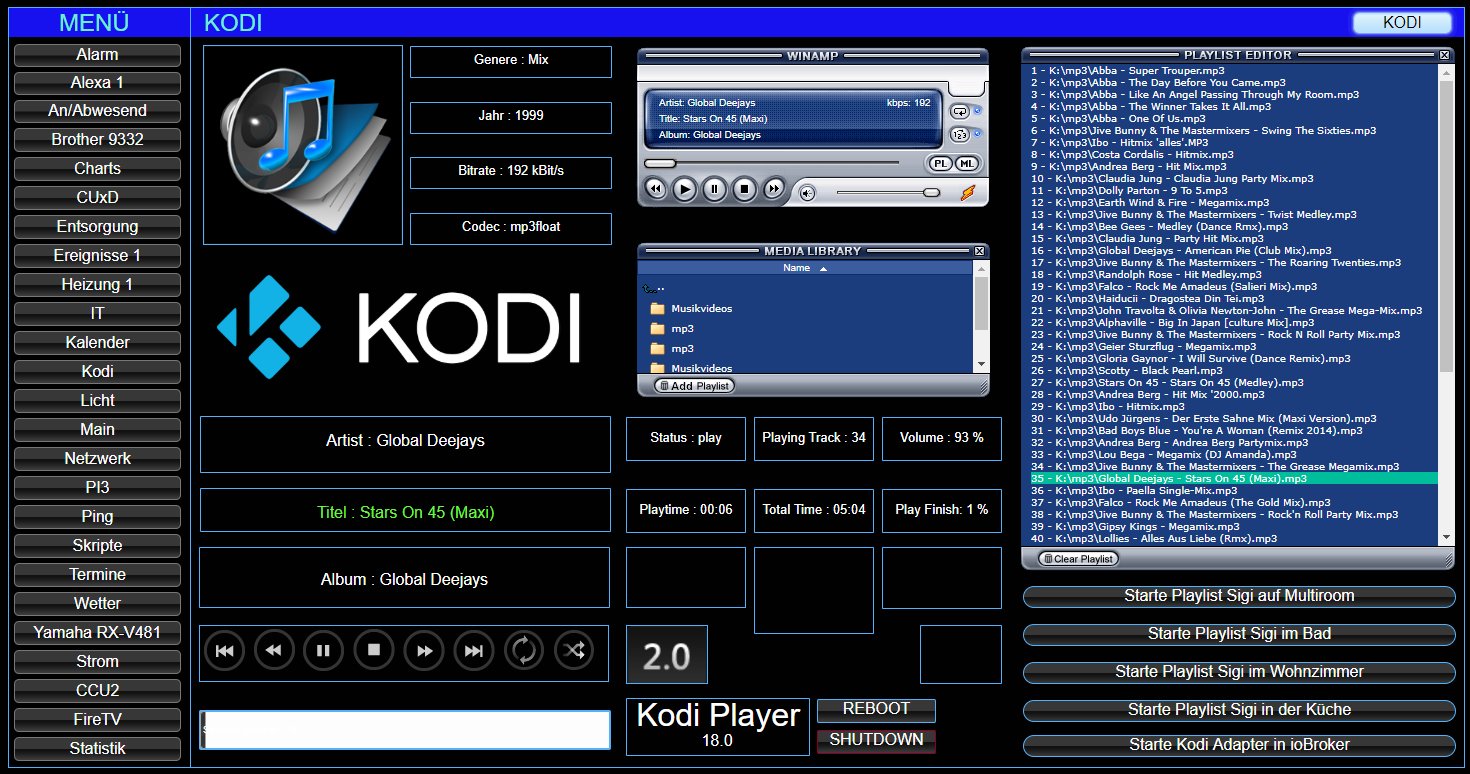
Task: Click the Winamp lightning bolt icon
Action: click(x=967, y=192)
